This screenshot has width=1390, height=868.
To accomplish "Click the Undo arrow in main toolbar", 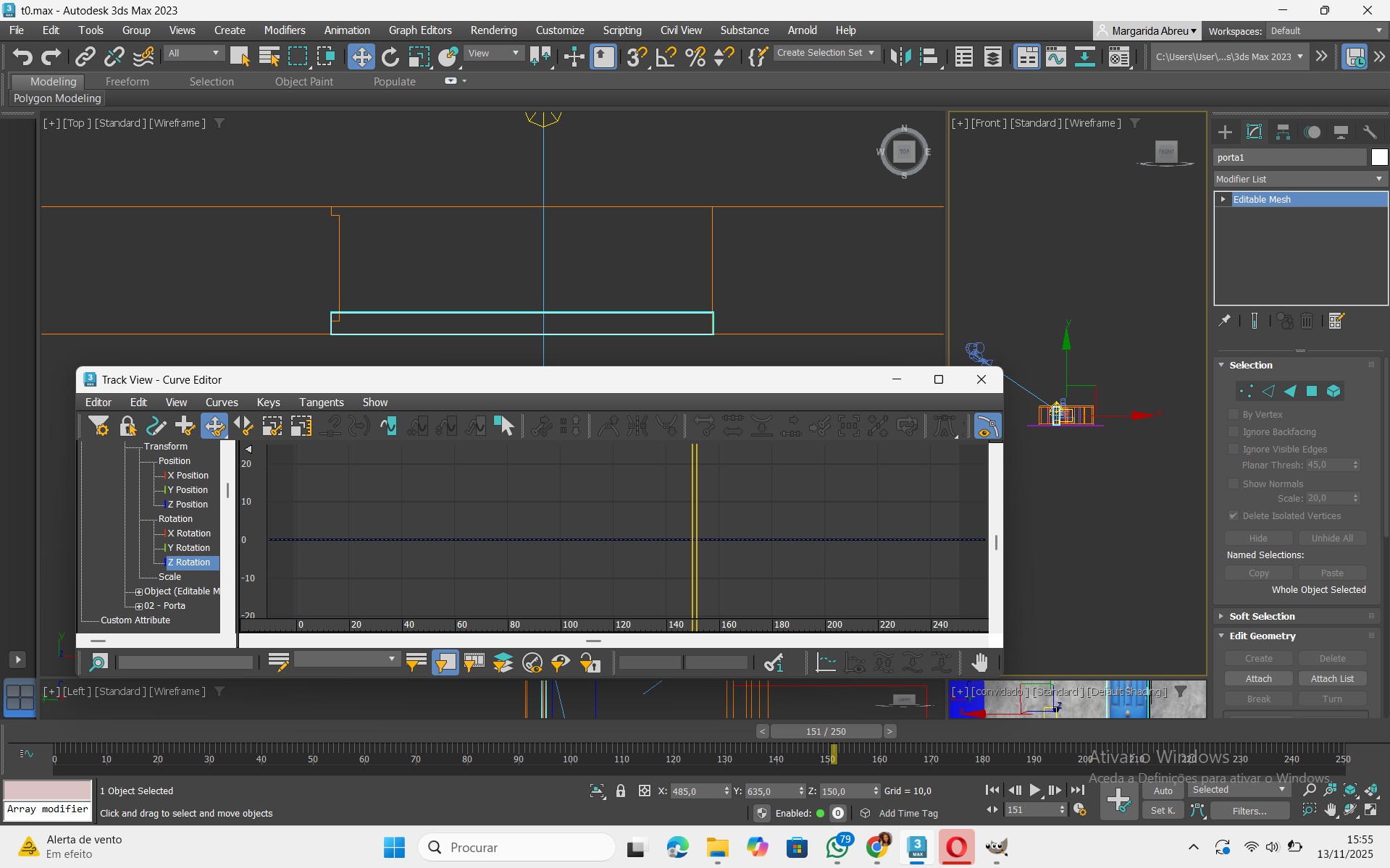I will 22,56.
